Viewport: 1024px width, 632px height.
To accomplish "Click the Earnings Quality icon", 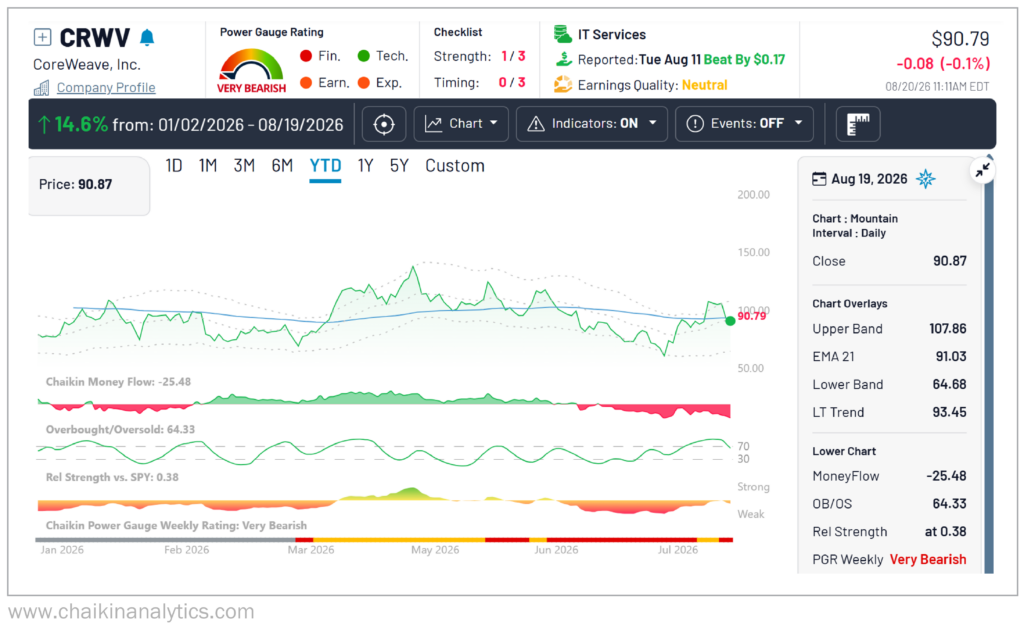I will pyautogui.click(x=562, y=85).
